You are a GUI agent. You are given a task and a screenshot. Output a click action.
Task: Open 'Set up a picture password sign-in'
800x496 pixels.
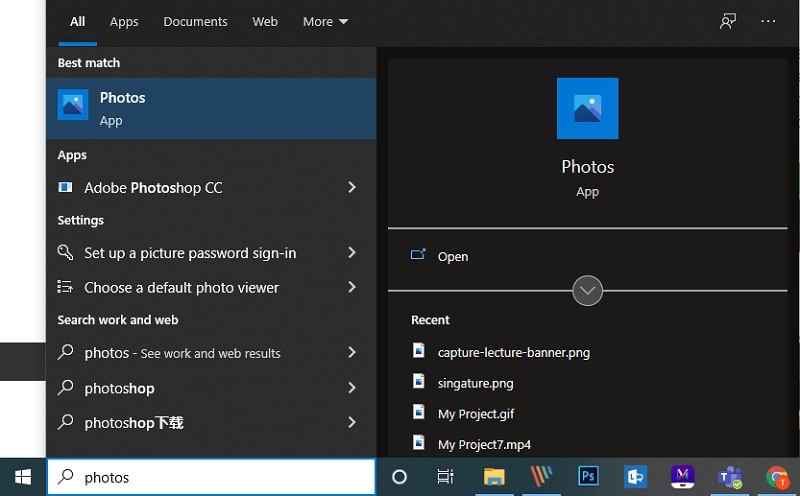[x=211, y=252]
